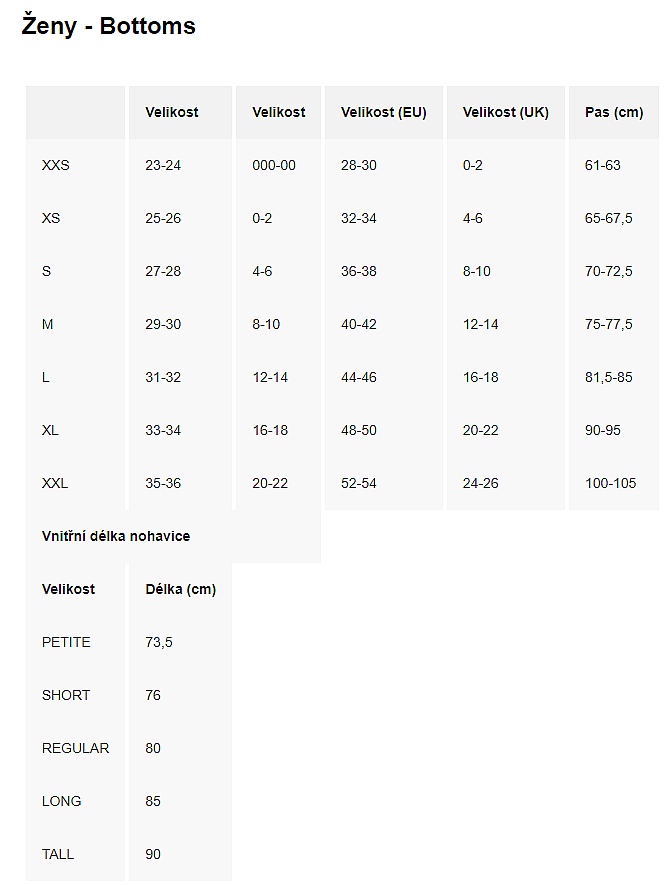Click the UK size cell 24-26

(480, 483)
